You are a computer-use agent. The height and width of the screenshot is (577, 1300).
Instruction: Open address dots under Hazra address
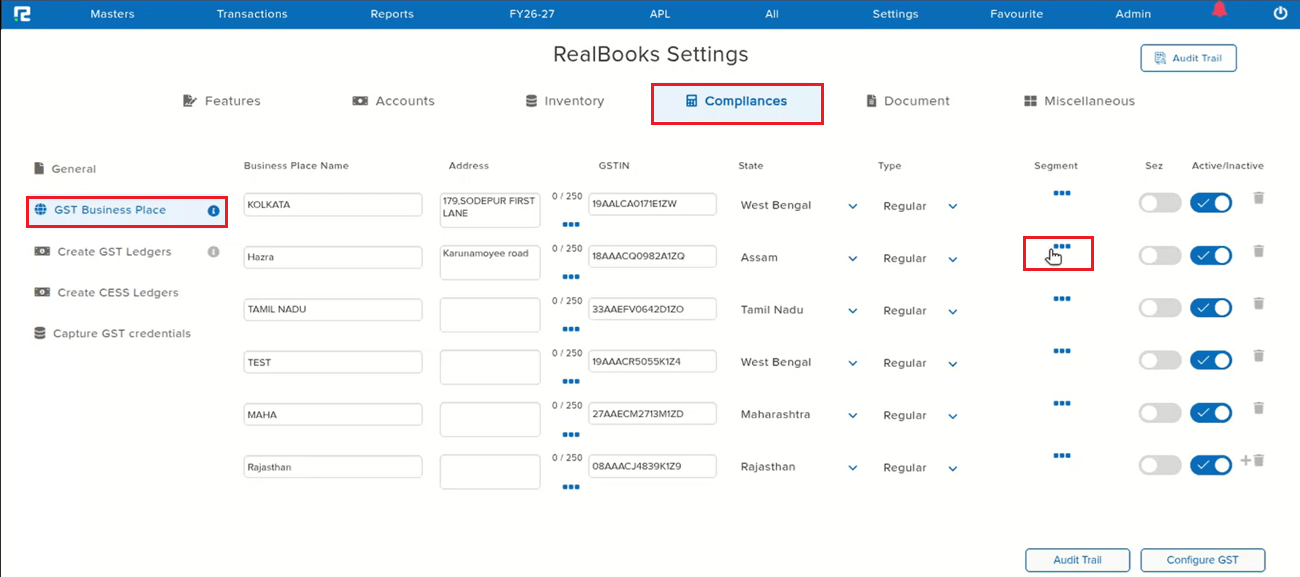(x=571, y=277)
